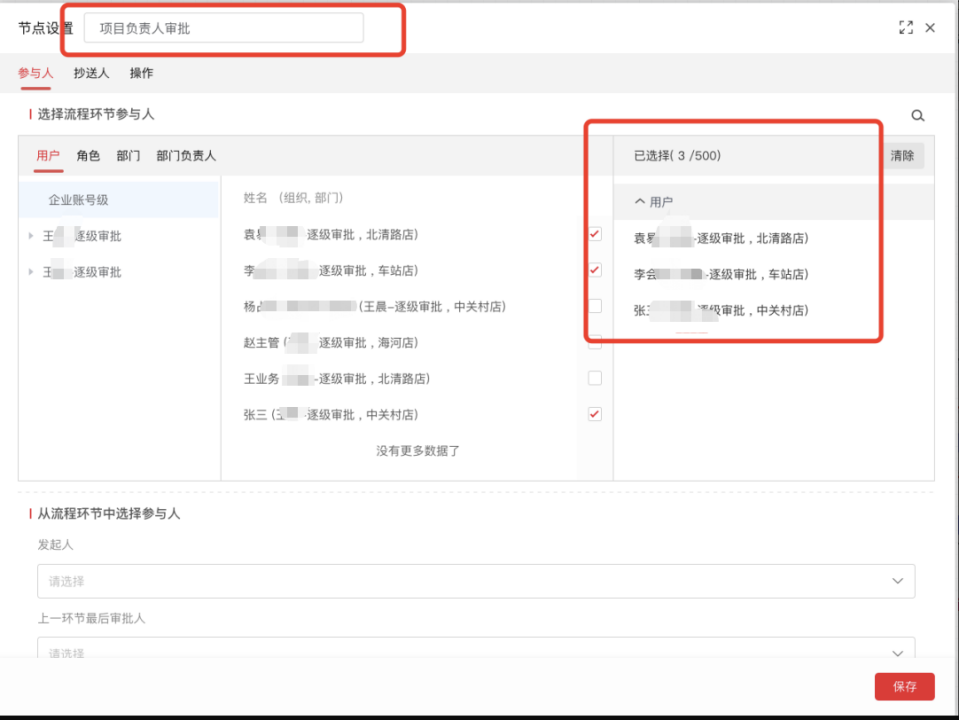Select the 用户 sub-tab
Image resolution: width=959 pixels, height=720 pixels.
[48, 155]
